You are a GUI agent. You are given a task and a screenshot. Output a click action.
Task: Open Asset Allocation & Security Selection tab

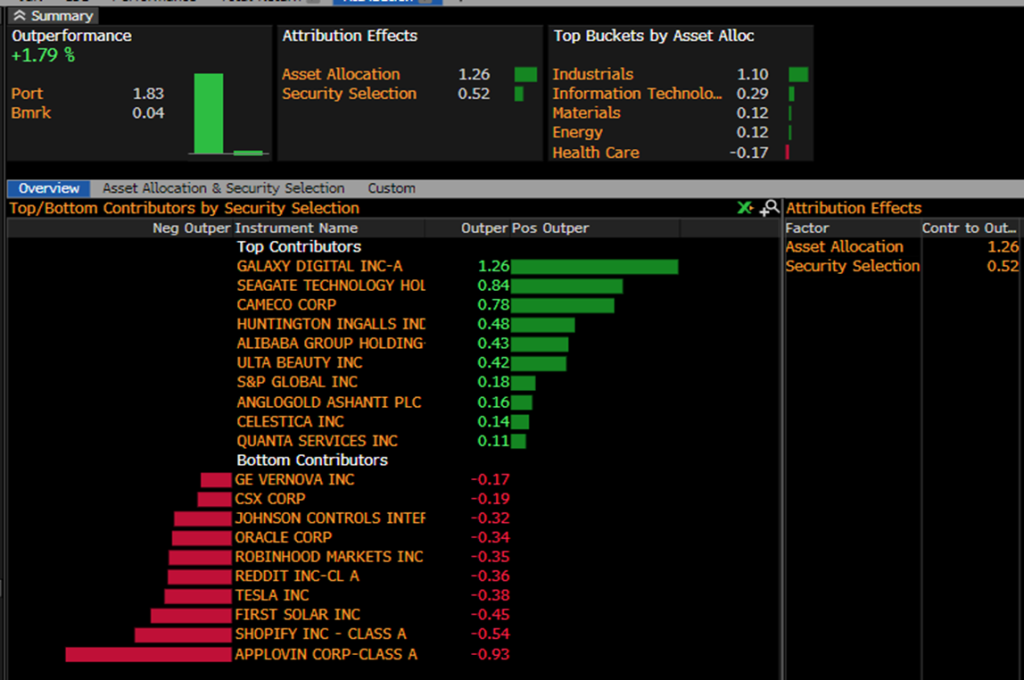click(223, 188)
